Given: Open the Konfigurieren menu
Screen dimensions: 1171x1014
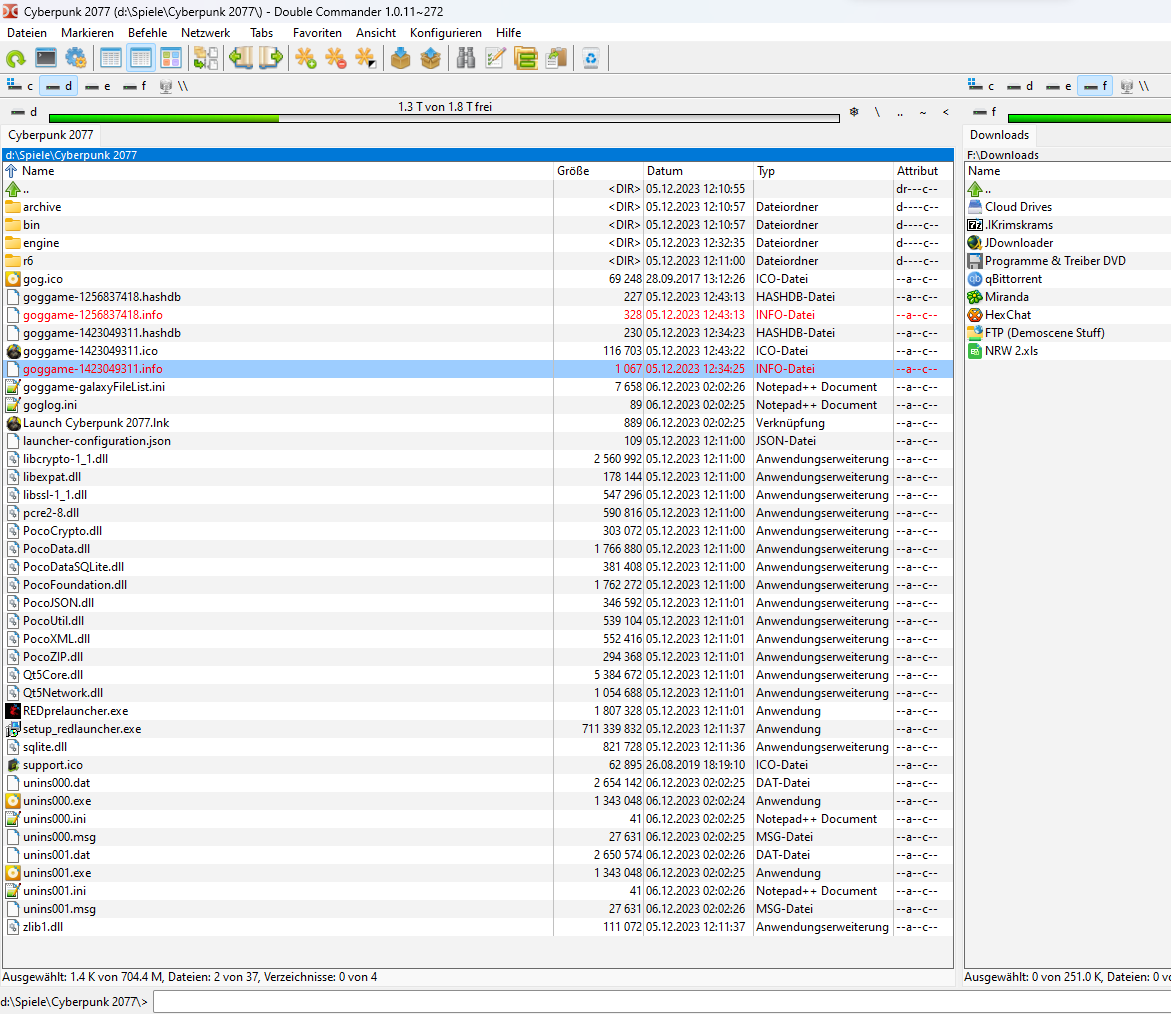Looking at the screenshot, I should (x=446, y=33).
